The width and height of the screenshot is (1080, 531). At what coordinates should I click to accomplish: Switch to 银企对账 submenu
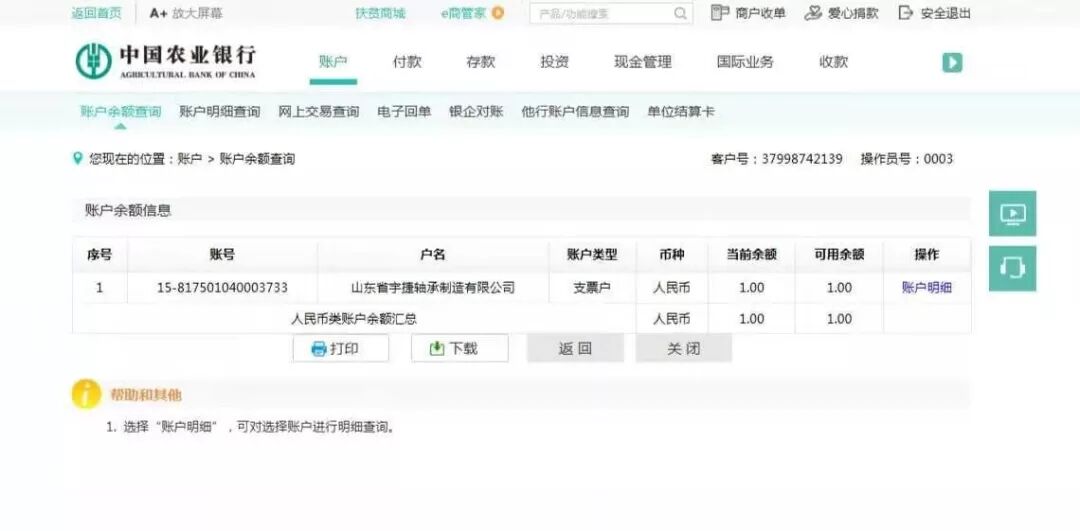[x=476, y=112]
